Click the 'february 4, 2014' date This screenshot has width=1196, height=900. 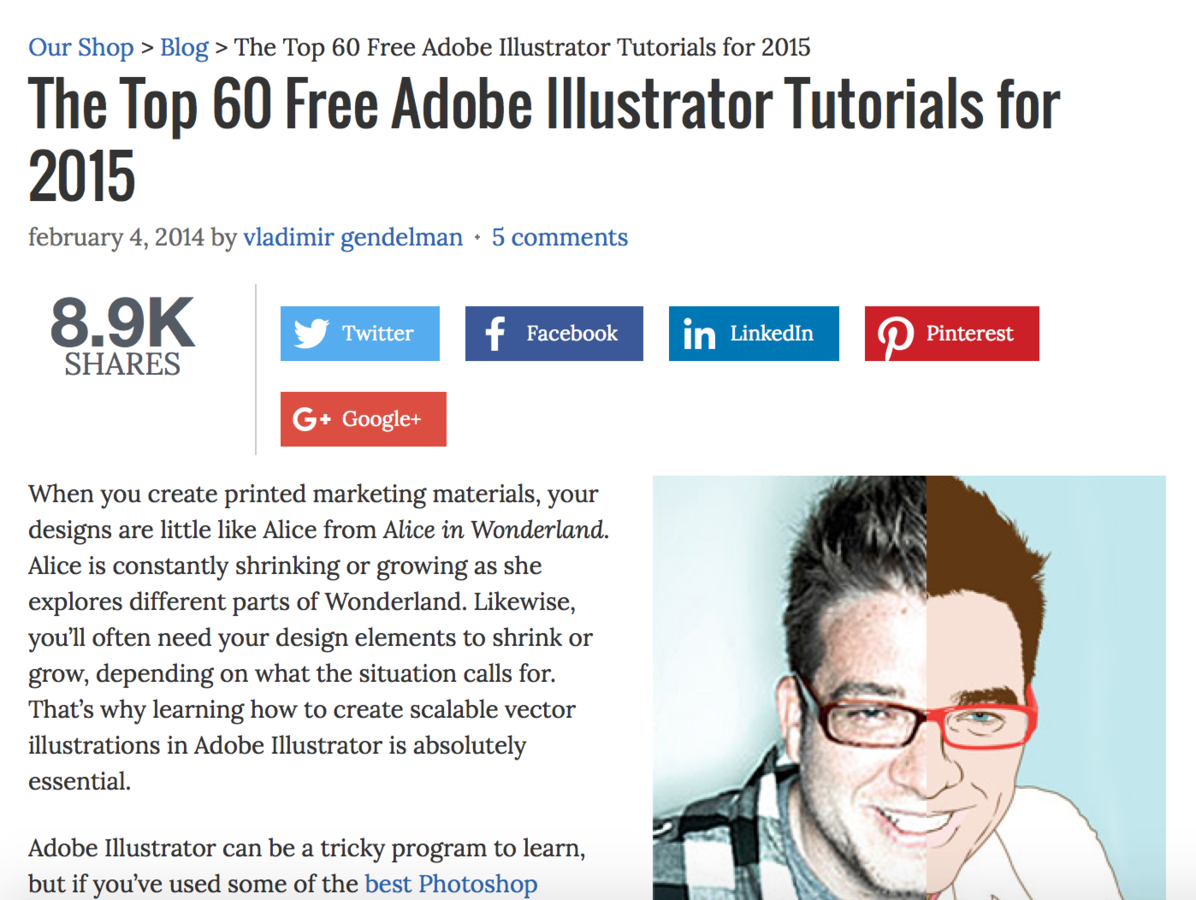(x=116, y=237)
